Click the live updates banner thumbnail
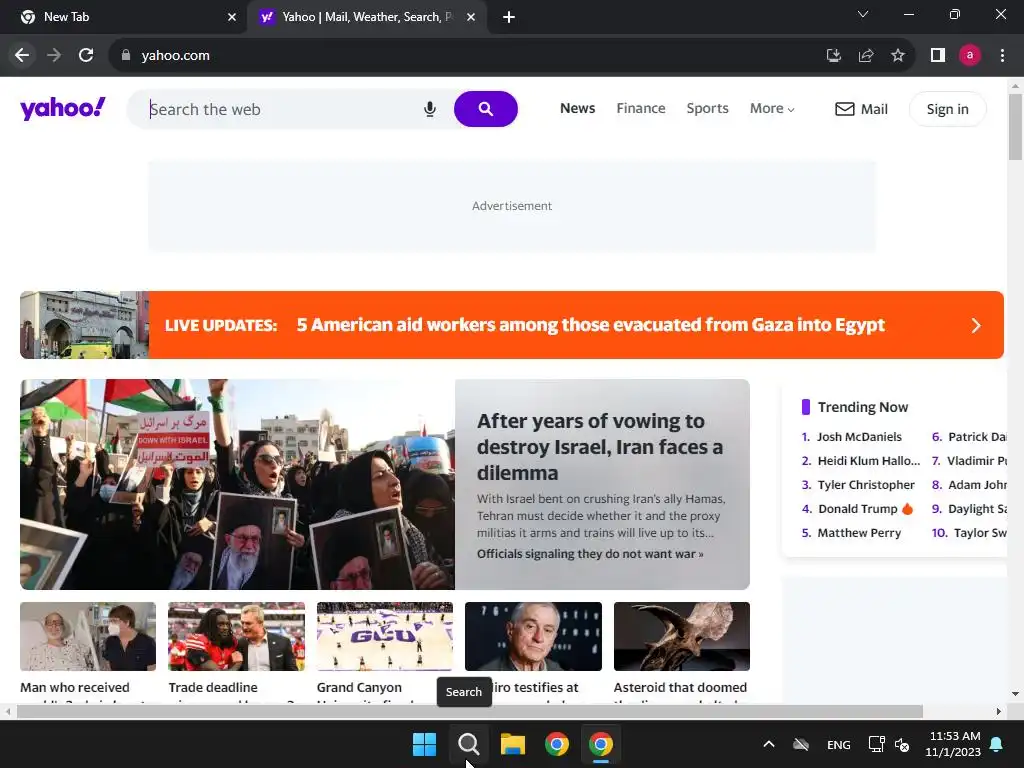 point(84,325)
